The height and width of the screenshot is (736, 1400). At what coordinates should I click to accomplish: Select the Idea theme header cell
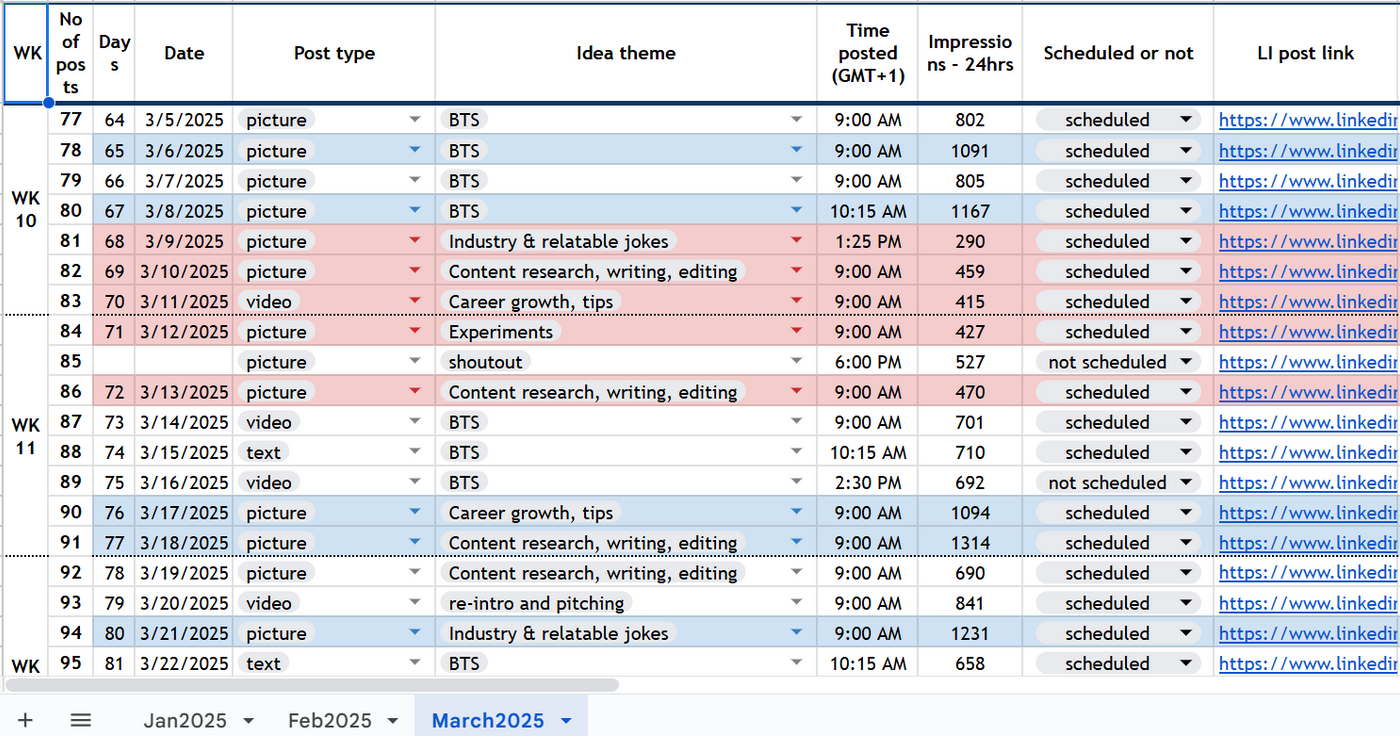tap(626, 53)
